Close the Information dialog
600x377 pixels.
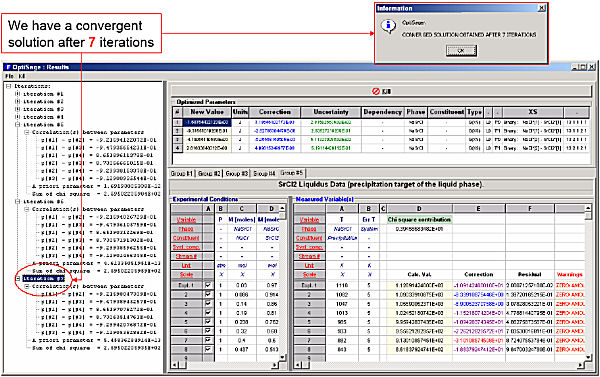tap(541, 8)
